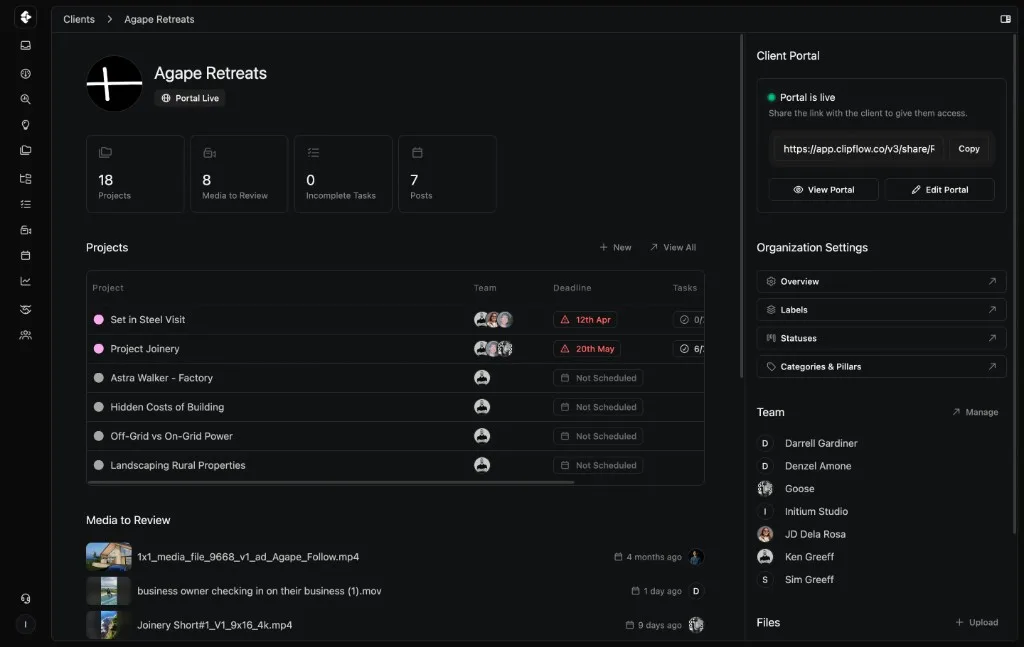Open the magnifier search icon in the sidebar
1024x647 pixels.
(x=25, y=99)
